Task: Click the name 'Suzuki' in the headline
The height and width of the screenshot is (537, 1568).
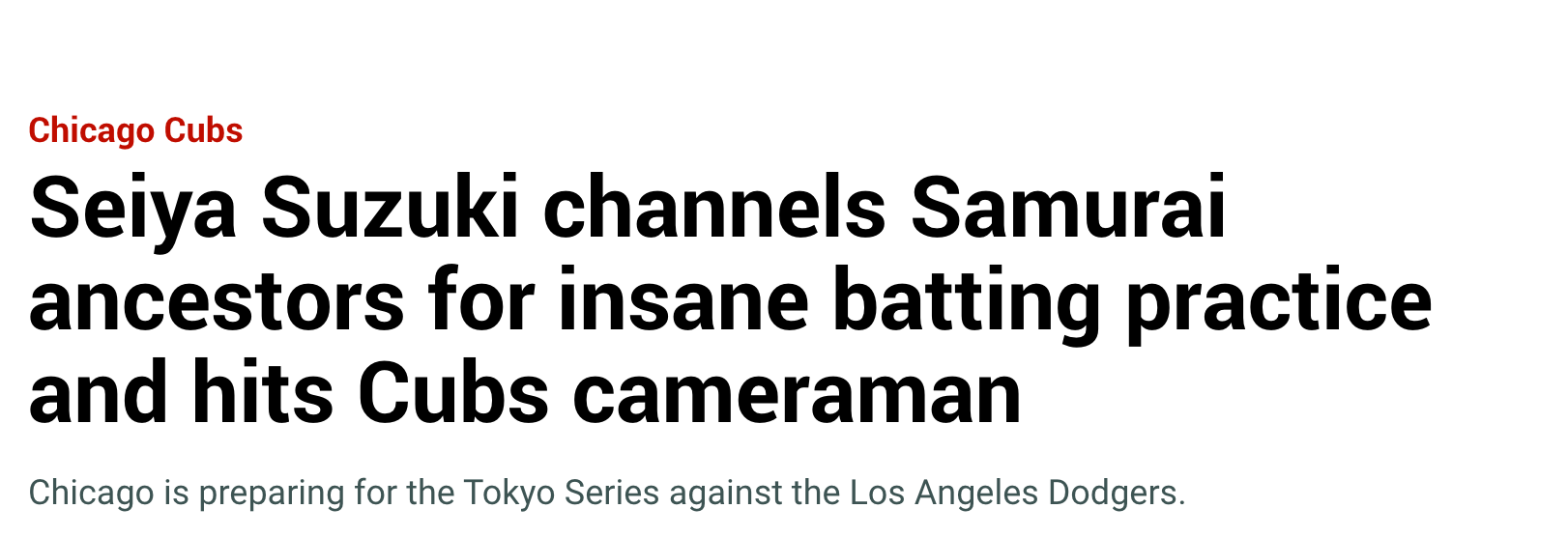Action: coord(391,209)
